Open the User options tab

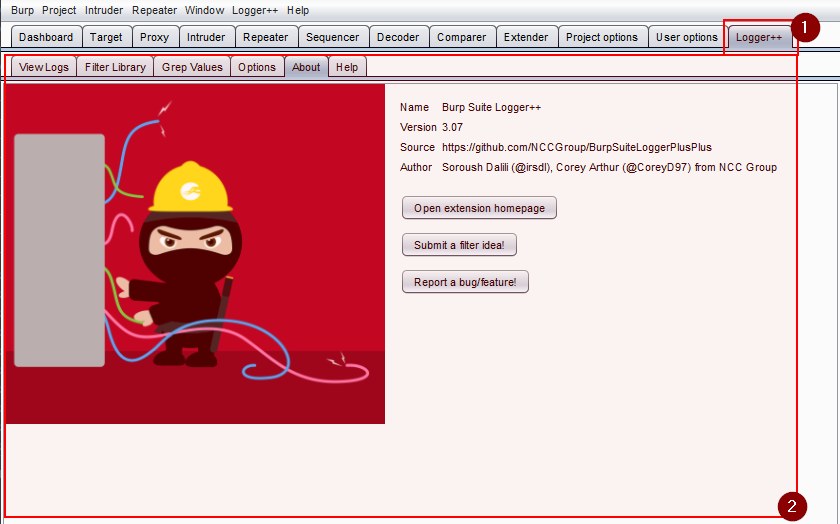pyautogui.click(x=687, y=37)
